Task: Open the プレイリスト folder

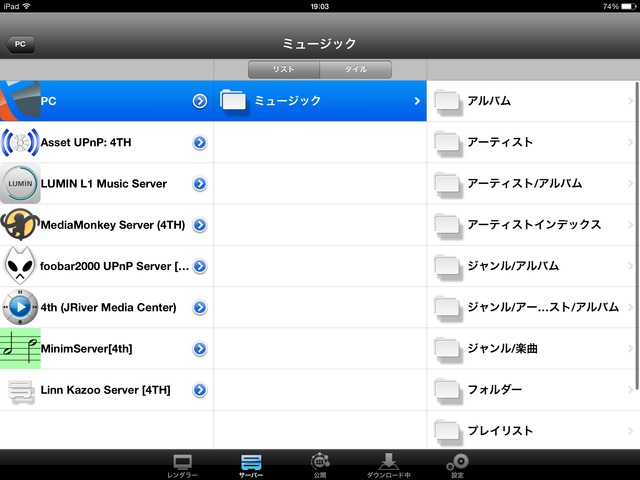Action: point(500,430)
